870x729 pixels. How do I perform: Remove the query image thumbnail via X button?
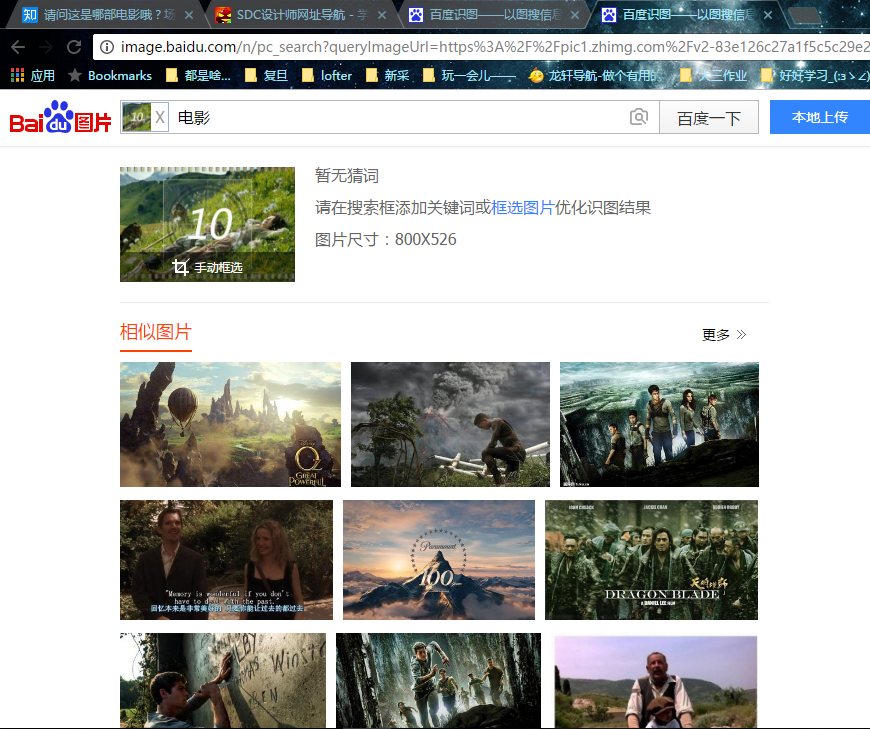pos(159,117)
